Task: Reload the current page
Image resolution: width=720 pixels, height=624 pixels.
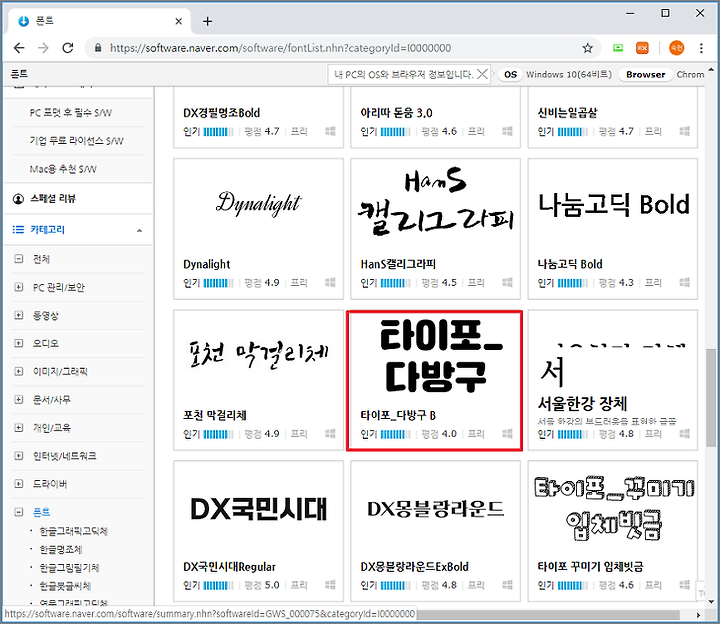Action: click(x=68, y=48)
